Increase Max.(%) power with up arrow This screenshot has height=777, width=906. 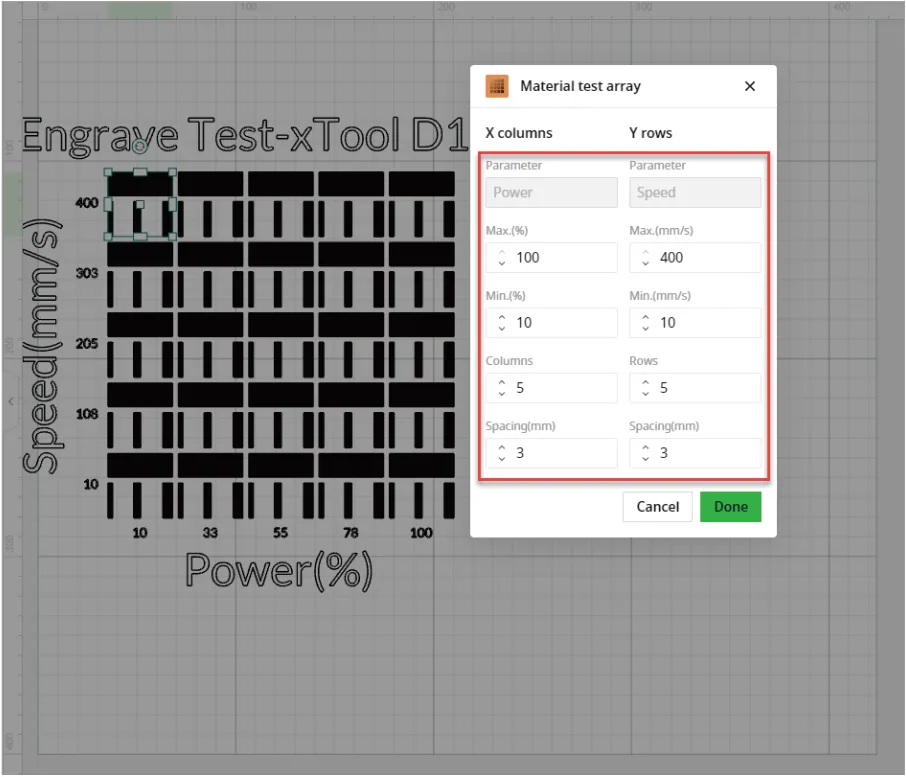(x=502, y=252)
